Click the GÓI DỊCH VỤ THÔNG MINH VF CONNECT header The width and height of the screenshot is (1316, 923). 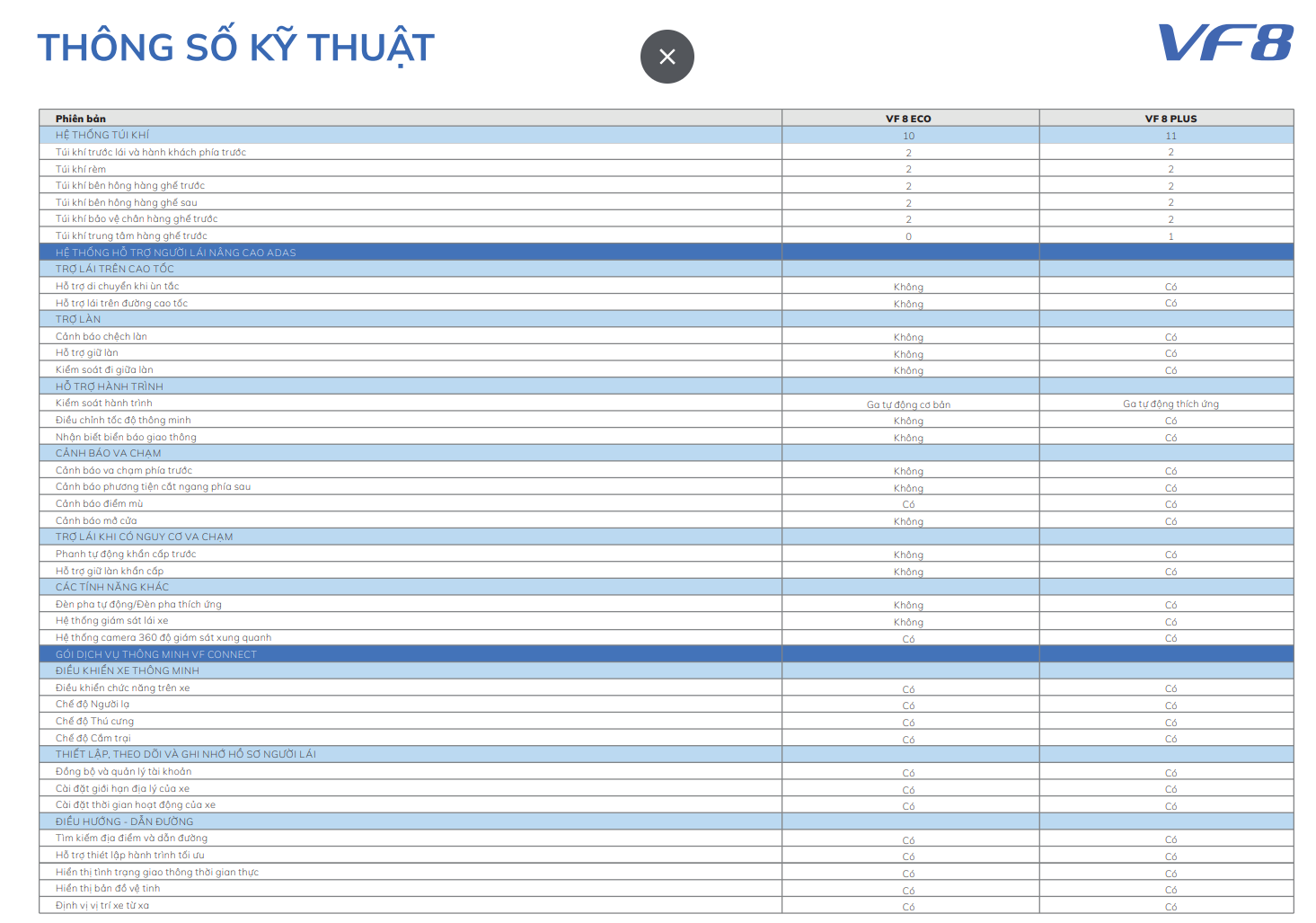(x=156, y=654)
